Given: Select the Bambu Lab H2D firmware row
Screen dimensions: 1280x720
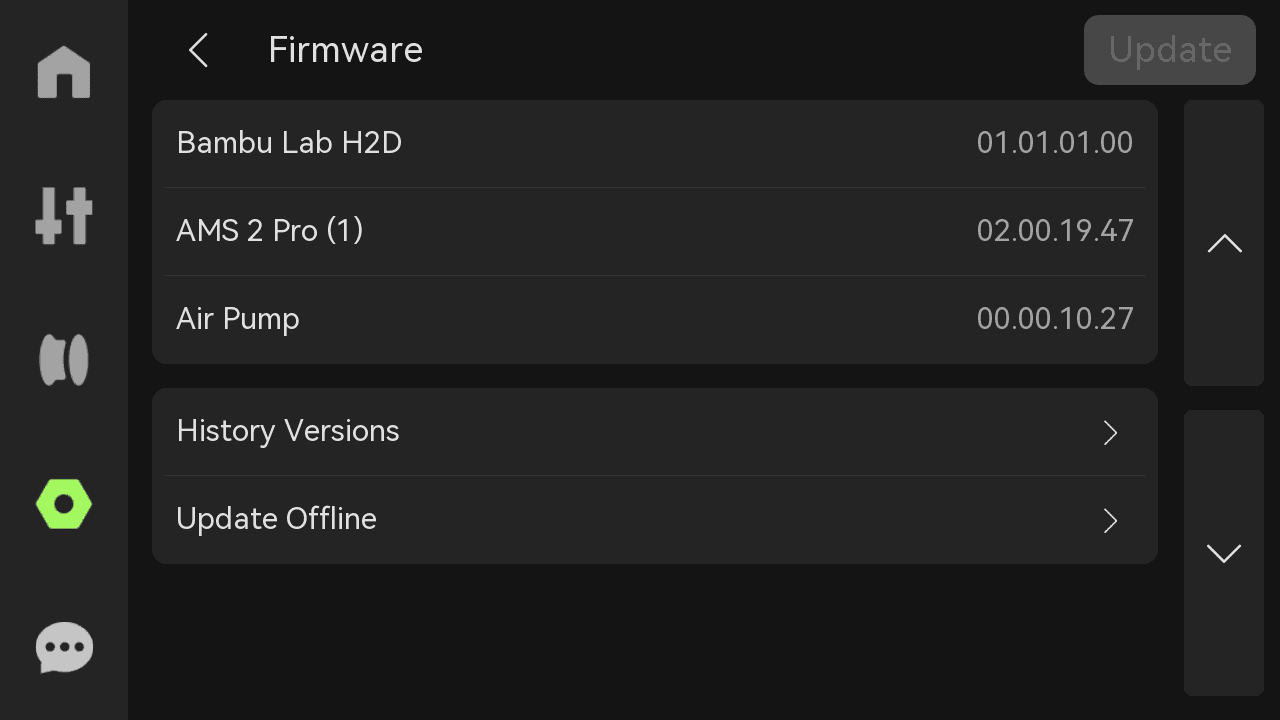Looking at the screenshot, I should coord(655,144).
